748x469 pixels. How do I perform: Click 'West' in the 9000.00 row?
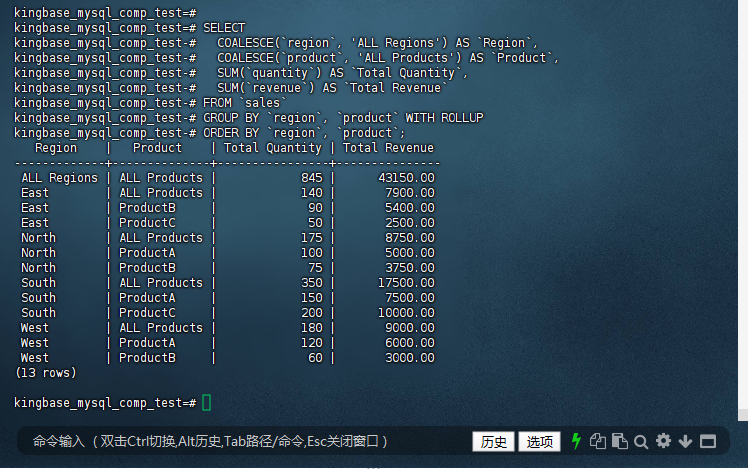coord(35,328)
